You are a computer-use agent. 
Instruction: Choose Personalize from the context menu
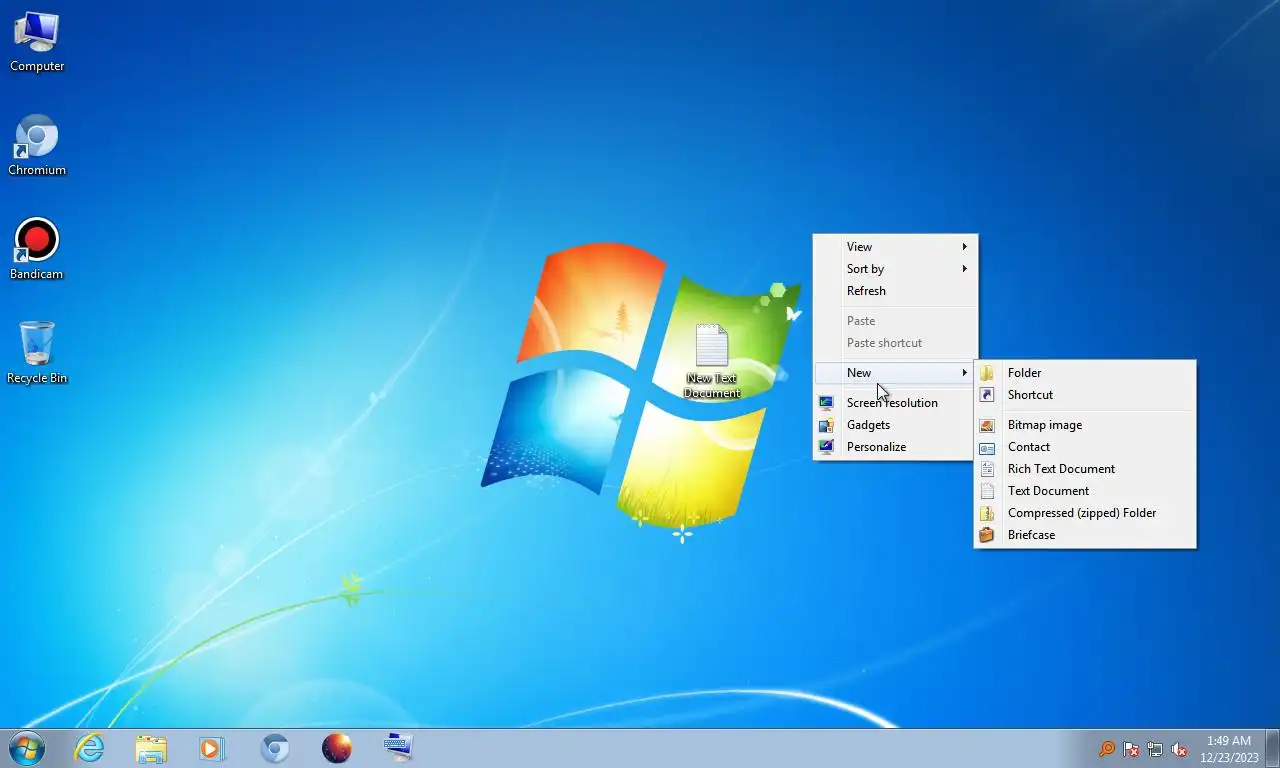895,447
